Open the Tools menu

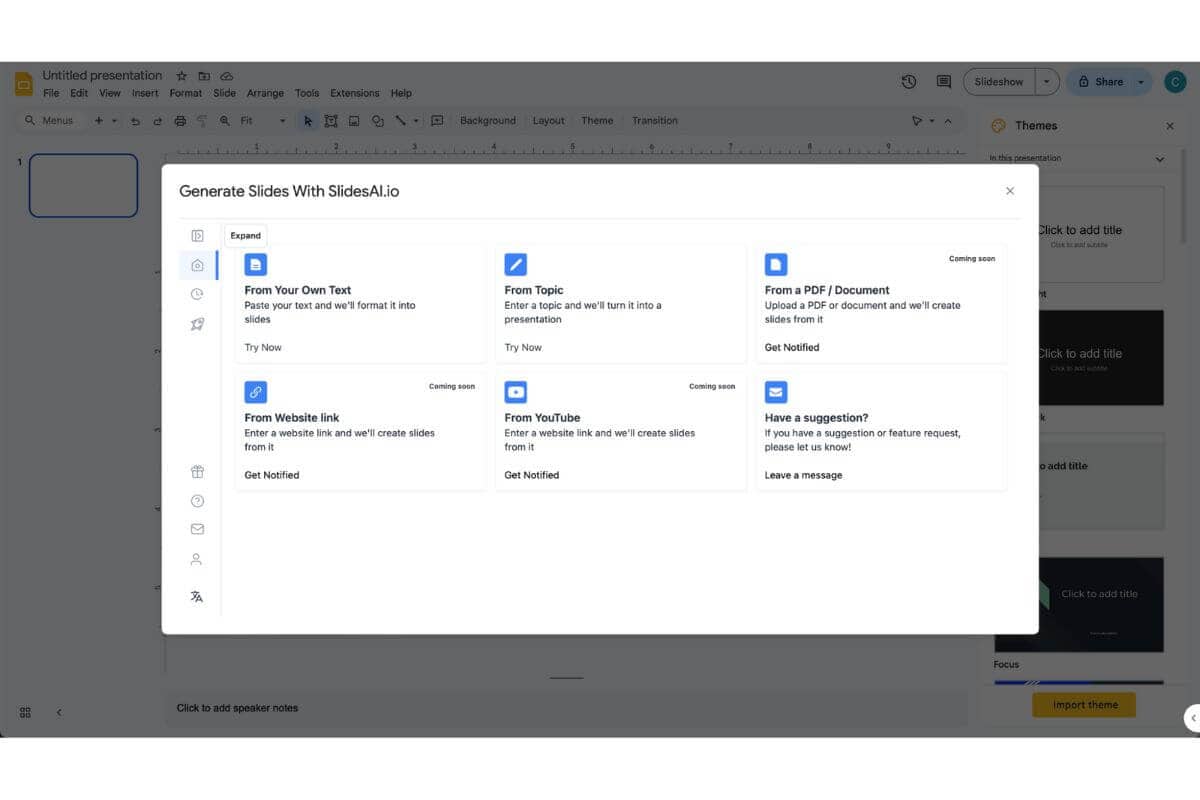[x=307, y=93]
